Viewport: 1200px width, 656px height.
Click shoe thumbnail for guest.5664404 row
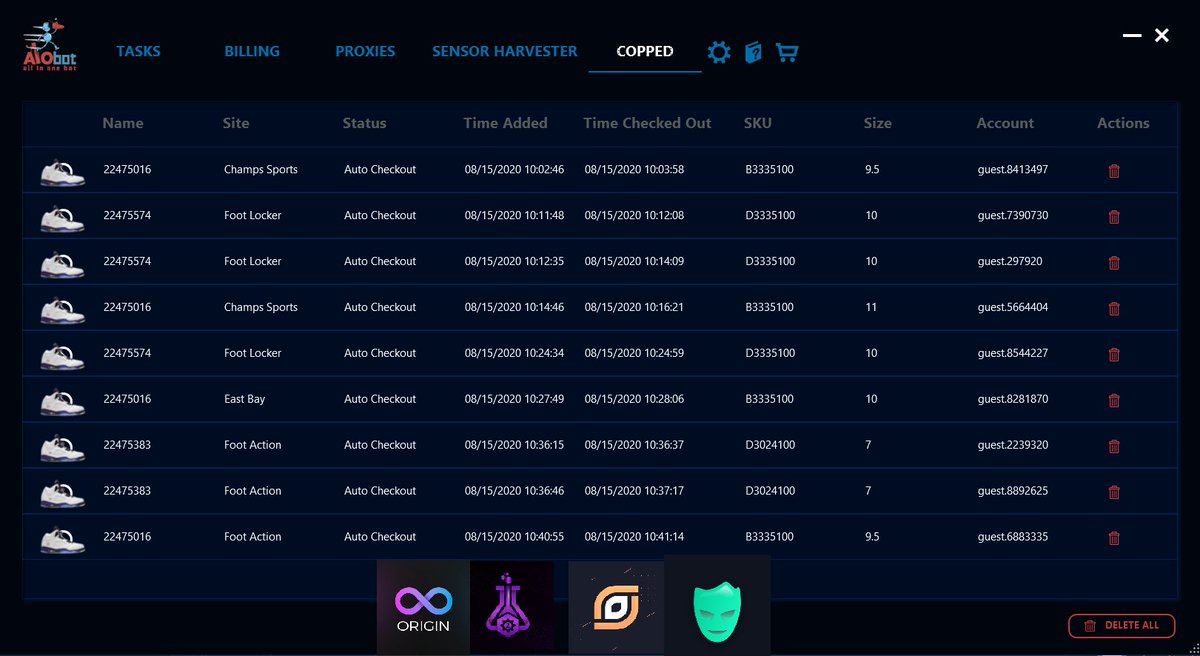(62, 309)
